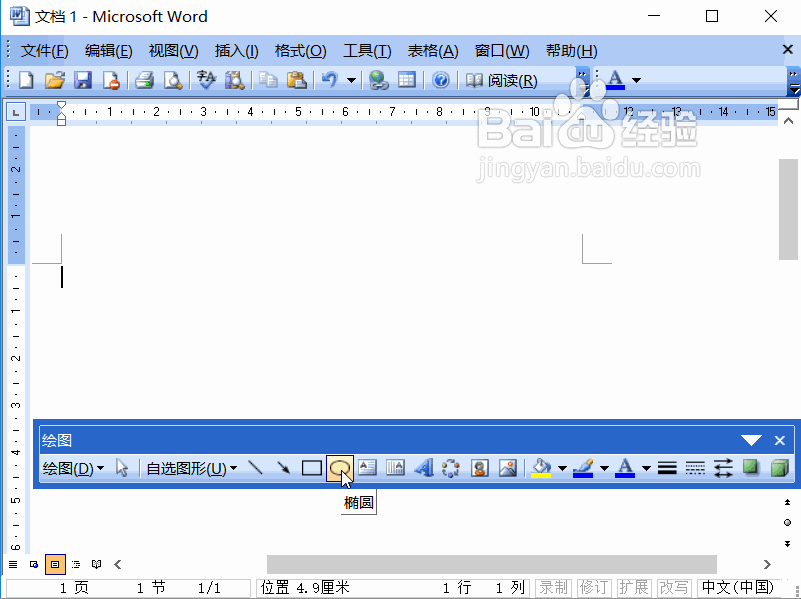Insert Clip Art from Drawing toolbar
The height and width of the screenshot is (599, 801).
(479, 468)
